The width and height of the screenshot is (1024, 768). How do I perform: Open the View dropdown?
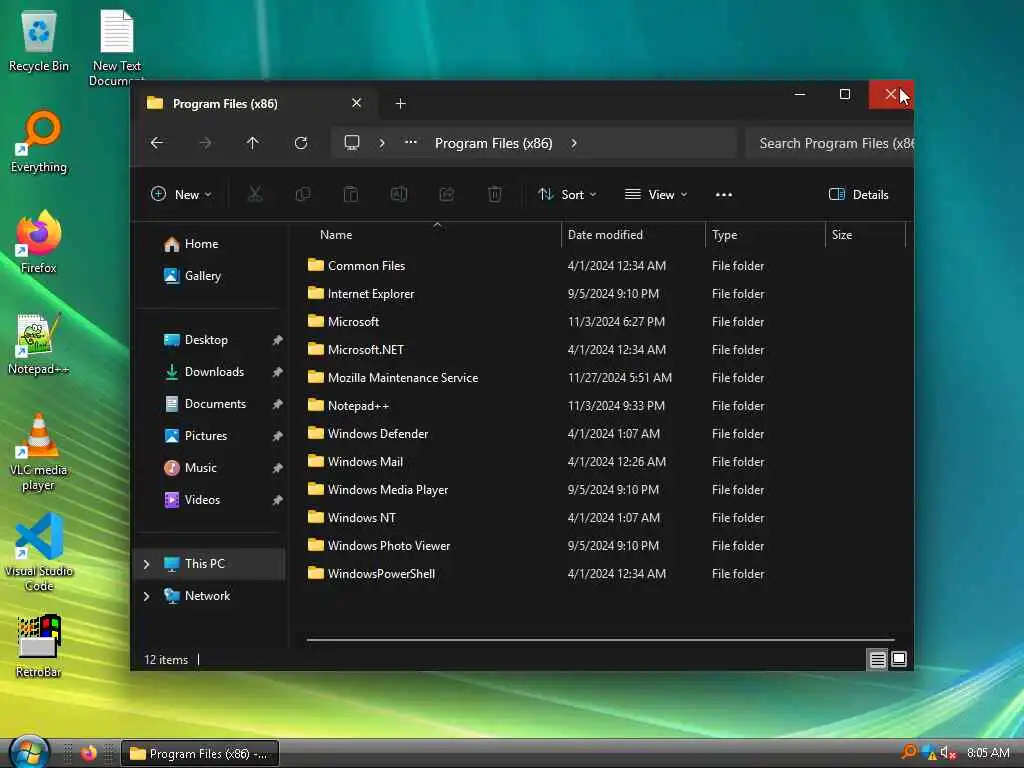[x=656, y=195]
